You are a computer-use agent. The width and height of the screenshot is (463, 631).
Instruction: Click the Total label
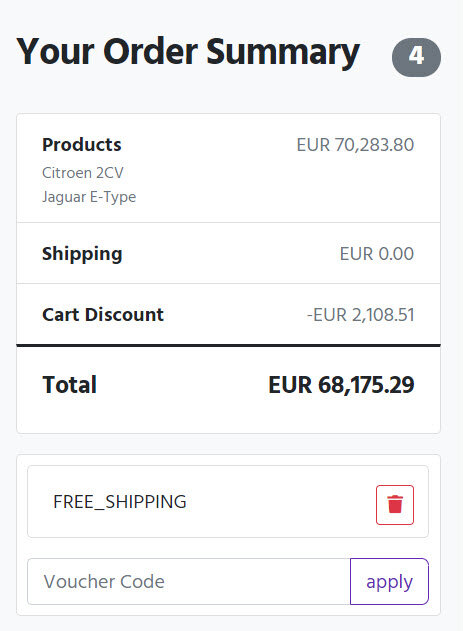tap(70, 385)
